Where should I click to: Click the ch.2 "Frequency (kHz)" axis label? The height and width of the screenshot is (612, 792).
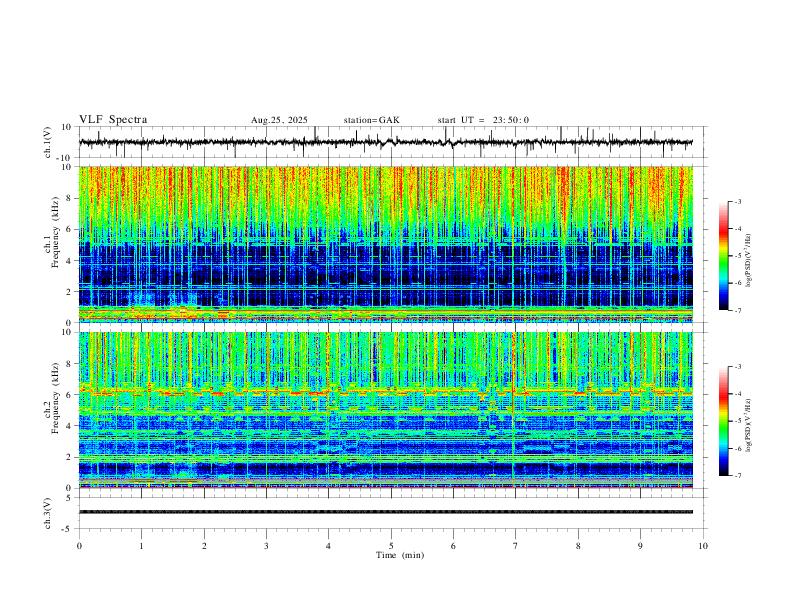tap(56, 399)
